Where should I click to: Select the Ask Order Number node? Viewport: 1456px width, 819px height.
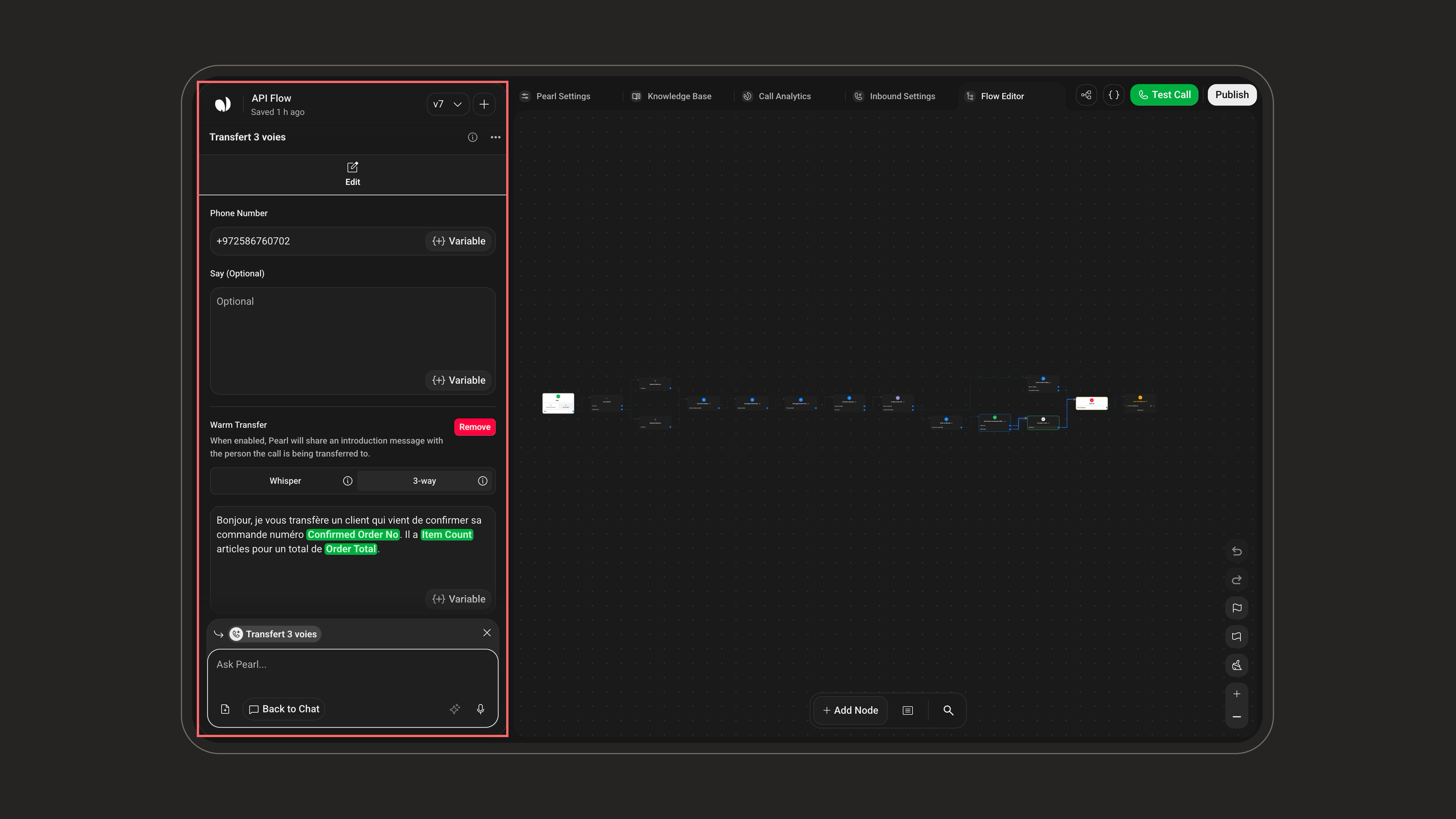click(x=704, y=403)
